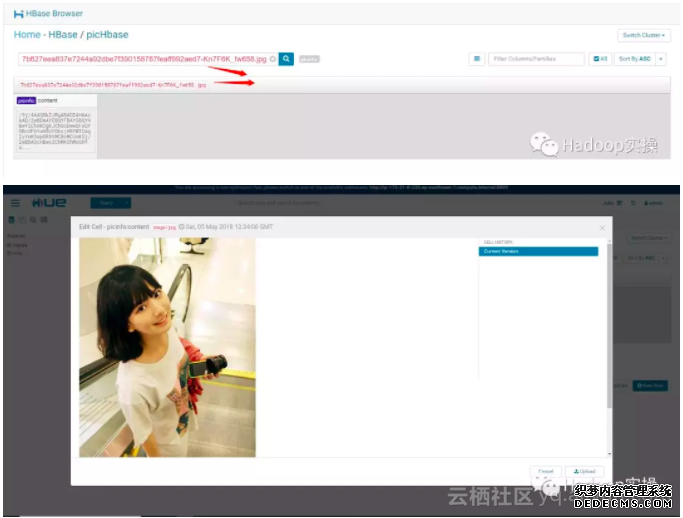Image resolution: width=683 pixels, height=518 pixels.
Task: Toggle the All columns checkbox
Action: coord(598,59)
